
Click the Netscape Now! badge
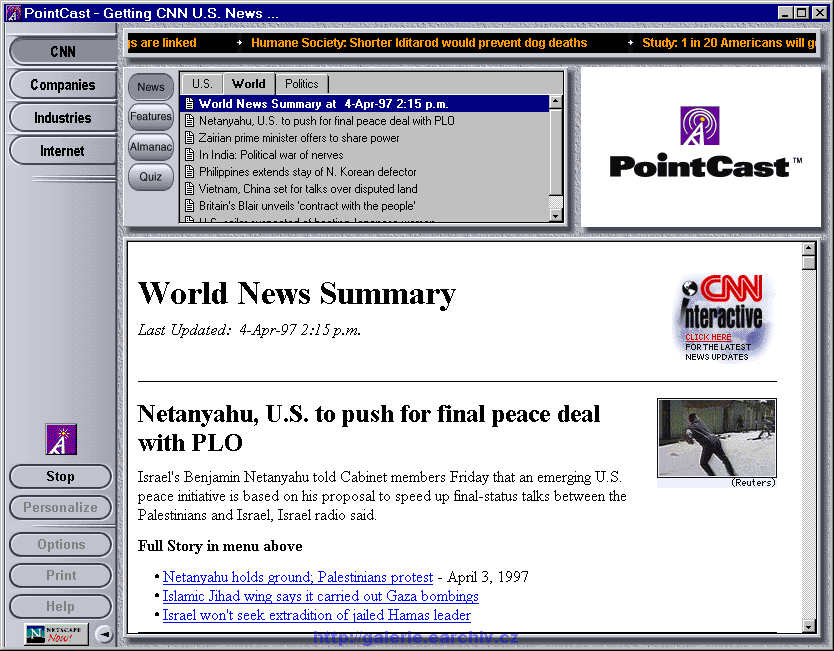[56, 634]
